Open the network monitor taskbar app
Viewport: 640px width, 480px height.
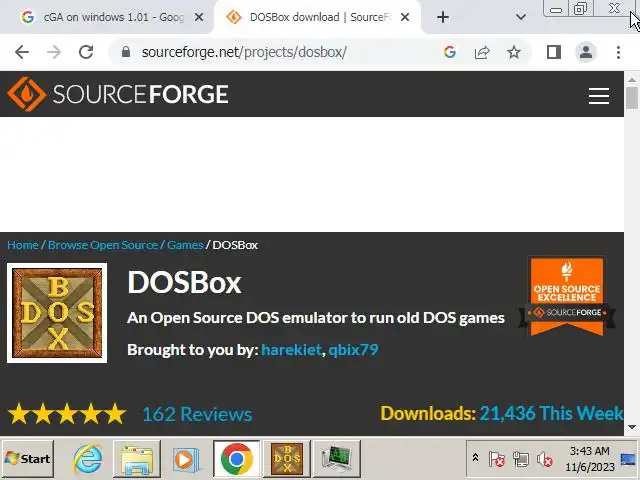(337, 459)
